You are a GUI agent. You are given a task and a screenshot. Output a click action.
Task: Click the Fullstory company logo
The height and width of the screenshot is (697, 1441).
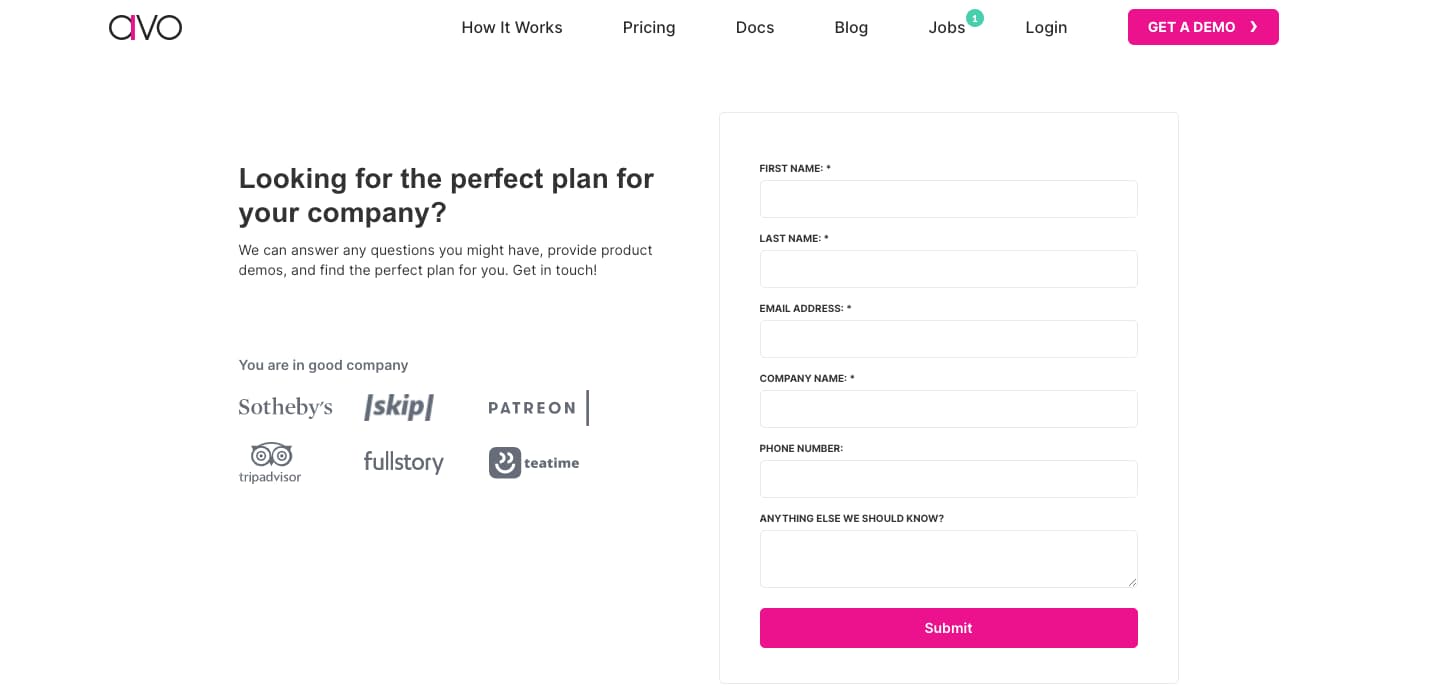pyautogui.click(x=403, y=462)
